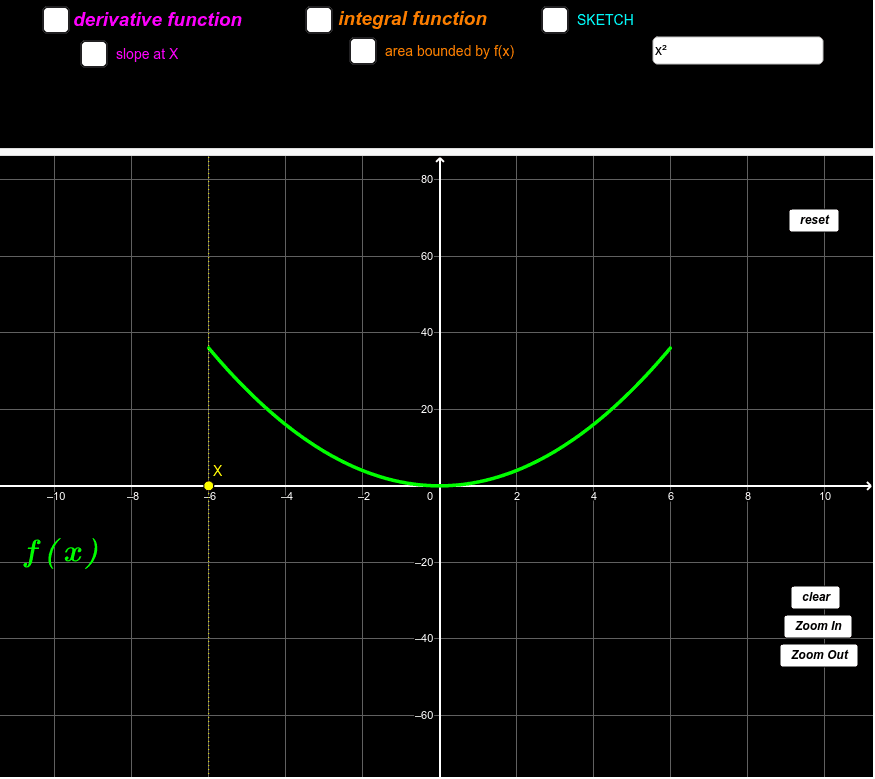Click the x-axis tick label 10
This screenshot has height=779, width=875.
(x=825, y=496)
